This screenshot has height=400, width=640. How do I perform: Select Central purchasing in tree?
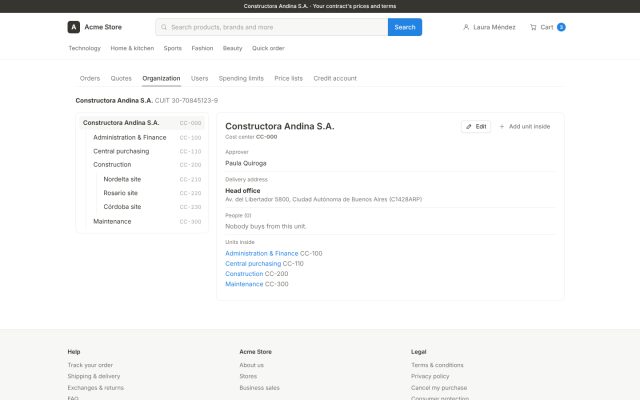(147, 151)
